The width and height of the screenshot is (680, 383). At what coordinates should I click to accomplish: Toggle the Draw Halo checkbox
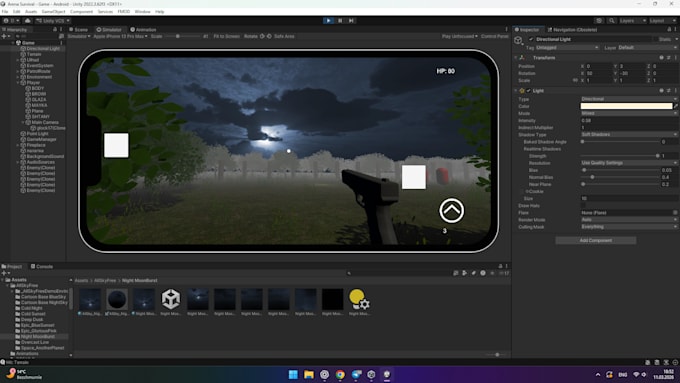583,206
